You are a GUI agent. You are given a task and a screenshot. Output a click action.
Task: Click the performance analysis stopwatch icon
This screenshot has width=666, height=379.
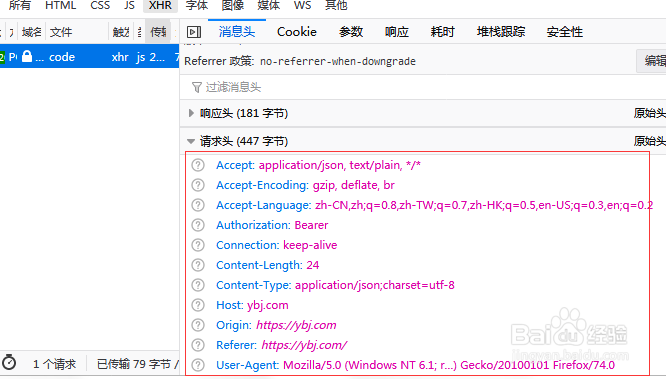click(x=9, y=362)
